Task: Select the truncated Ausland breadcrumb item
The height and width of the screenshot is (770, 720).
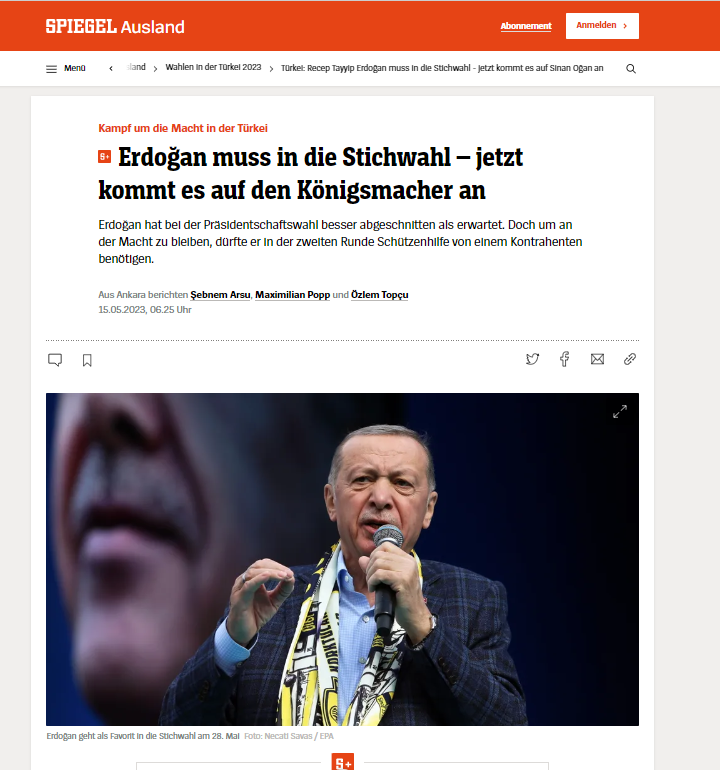Action: pos(136,67)
